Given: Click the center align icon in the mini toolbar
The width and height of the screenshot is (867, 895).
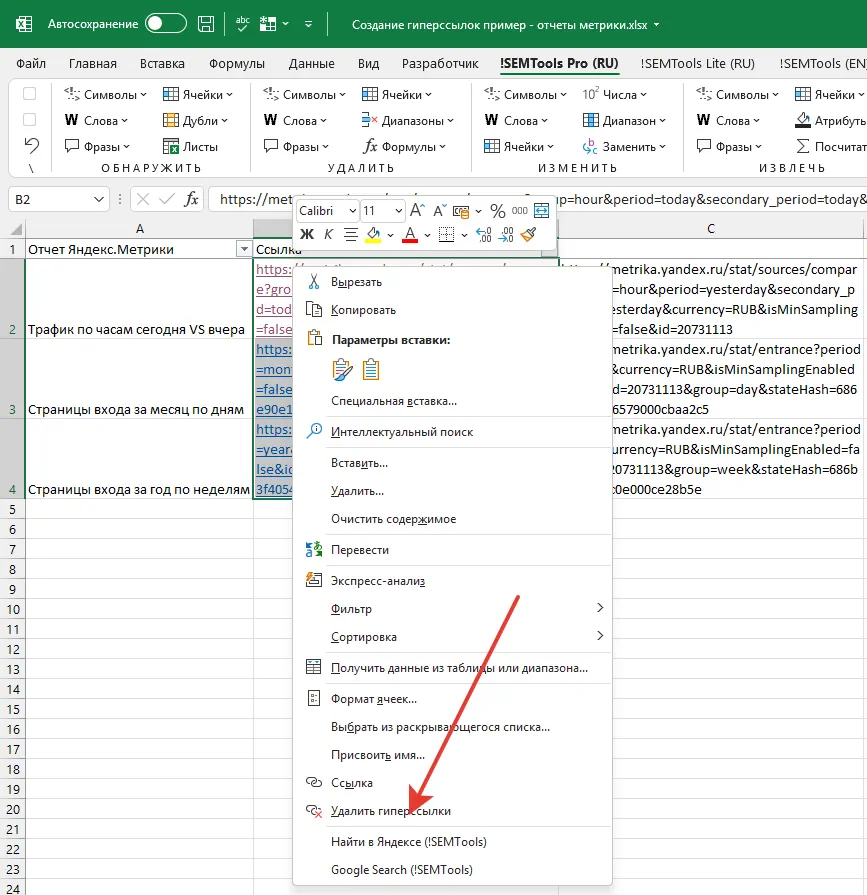Looking at the screenshot, I should pos(350,234).
